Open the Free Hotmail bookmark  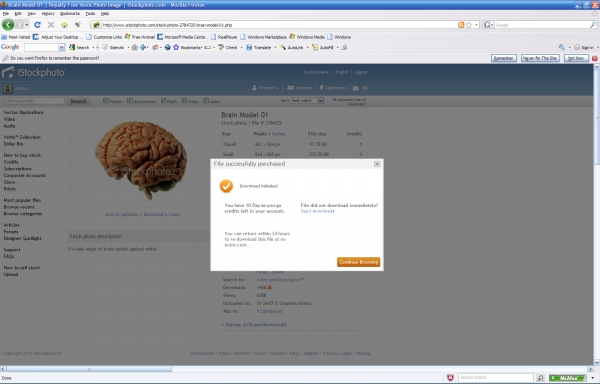pos(140,37)
